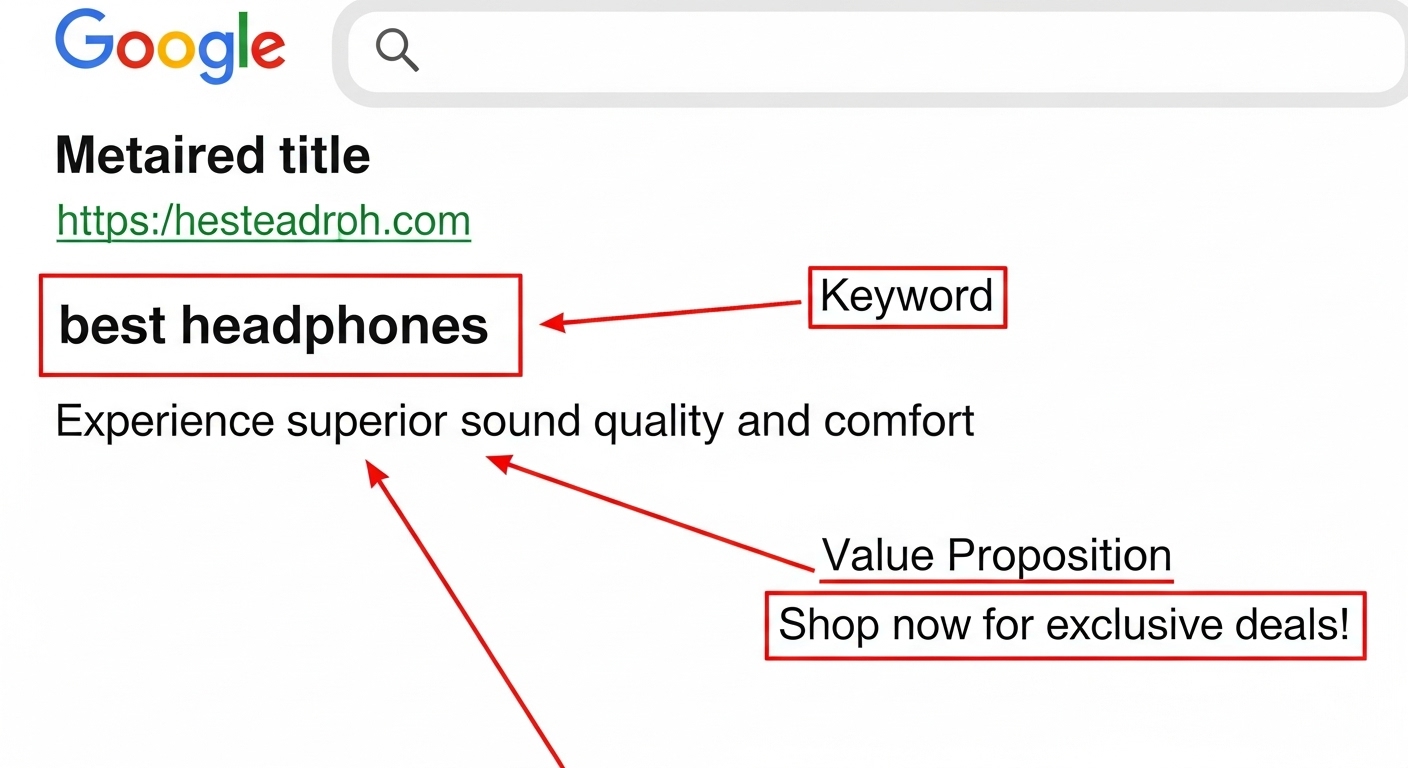
Task: Open the Metaired title result heading
Action: coord(213,156)
